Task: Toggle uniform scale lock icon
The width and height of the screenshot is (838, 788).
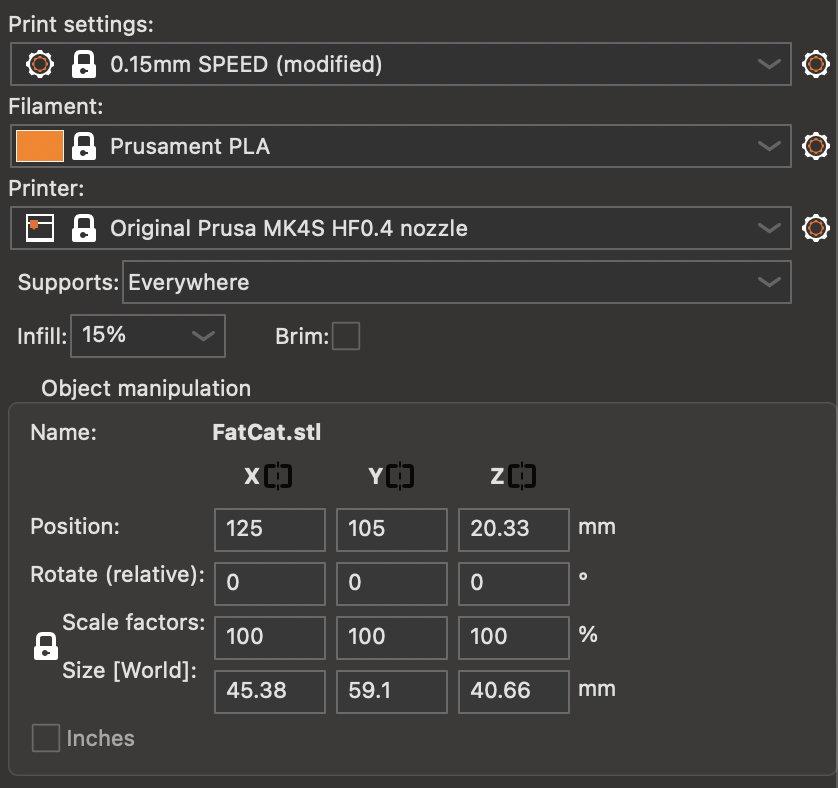Action: (46, 647)
